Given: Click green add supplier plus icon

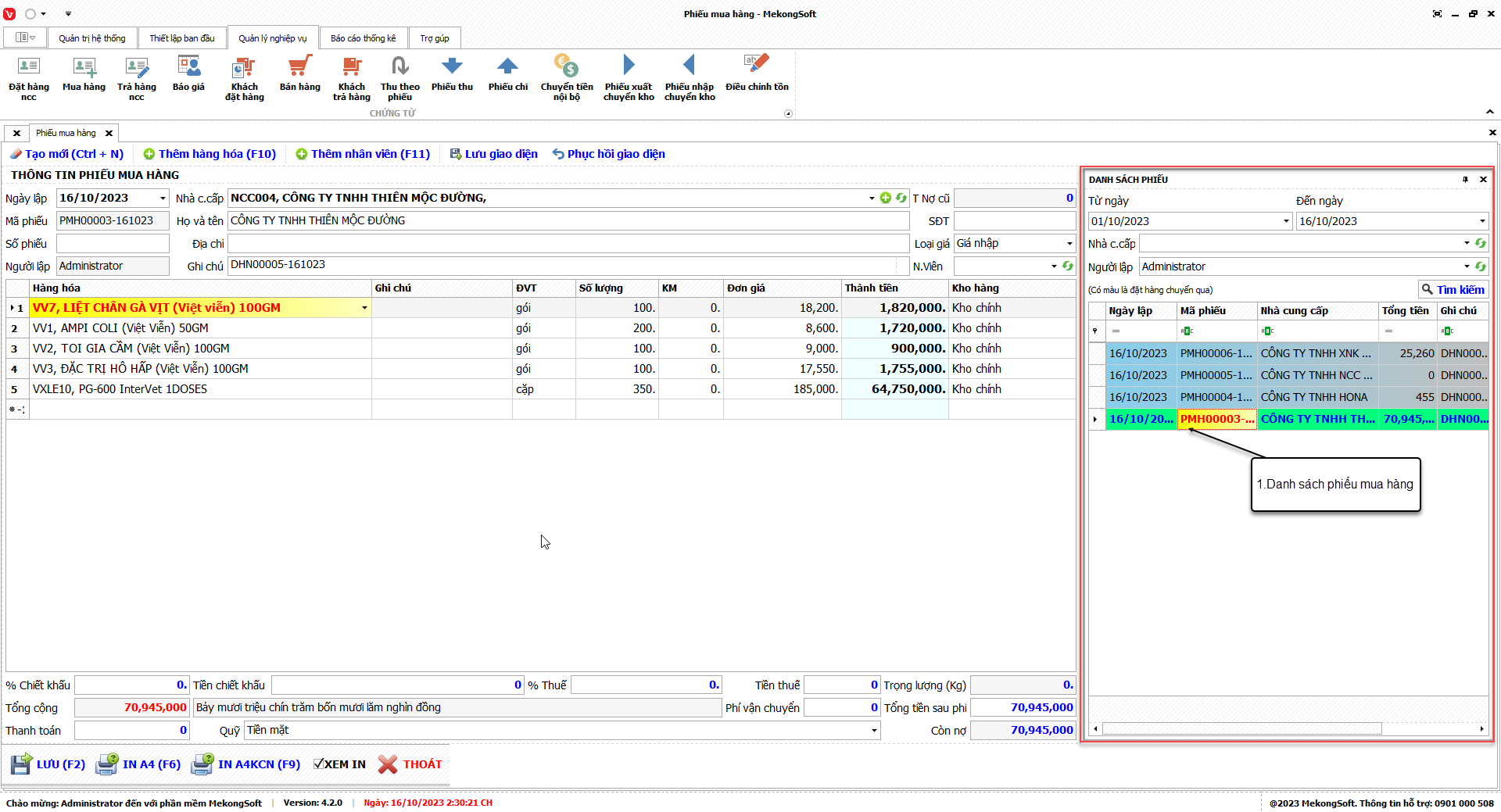Looking at the screenshot, I should [x=885, y=199].
